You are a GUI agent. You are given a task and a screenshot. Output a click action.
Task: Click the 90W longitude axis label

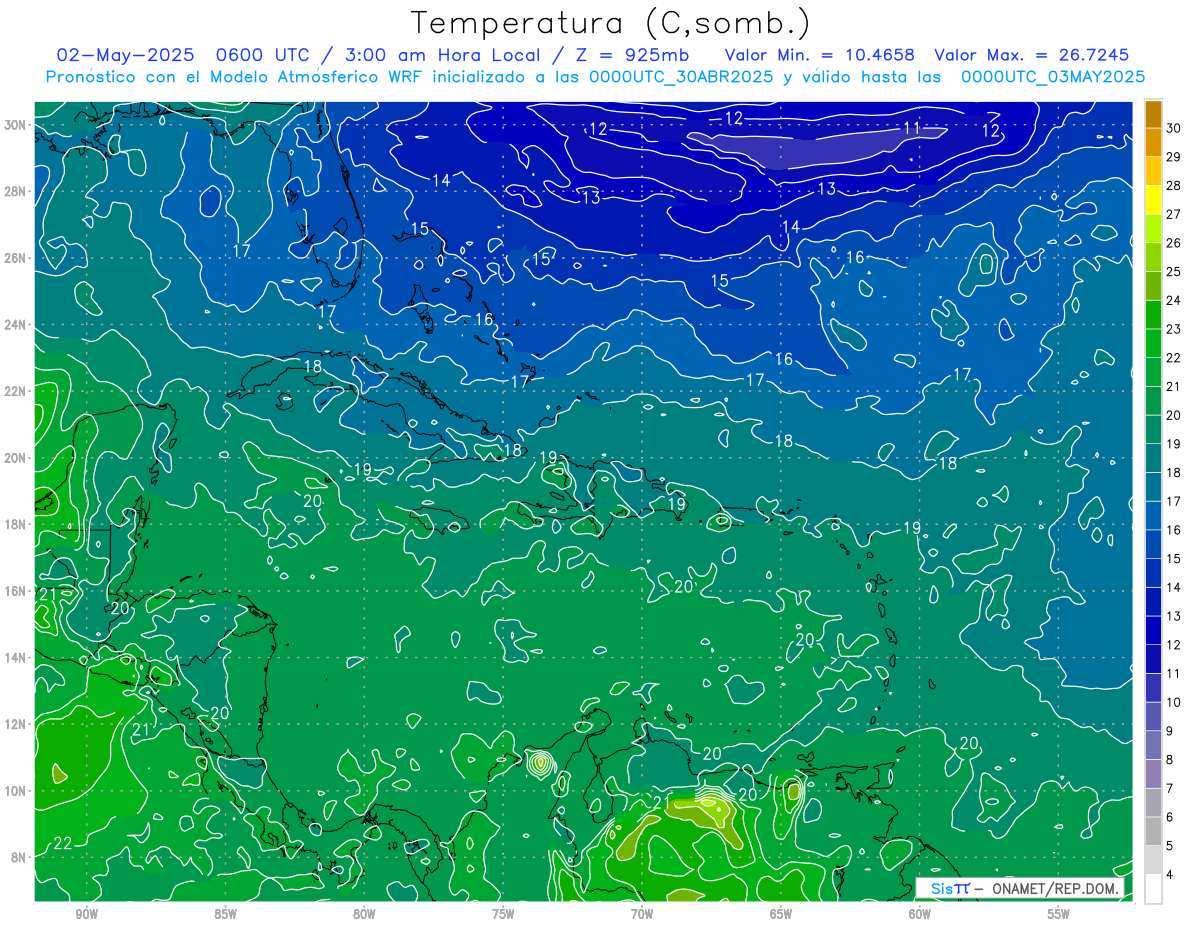86,914
